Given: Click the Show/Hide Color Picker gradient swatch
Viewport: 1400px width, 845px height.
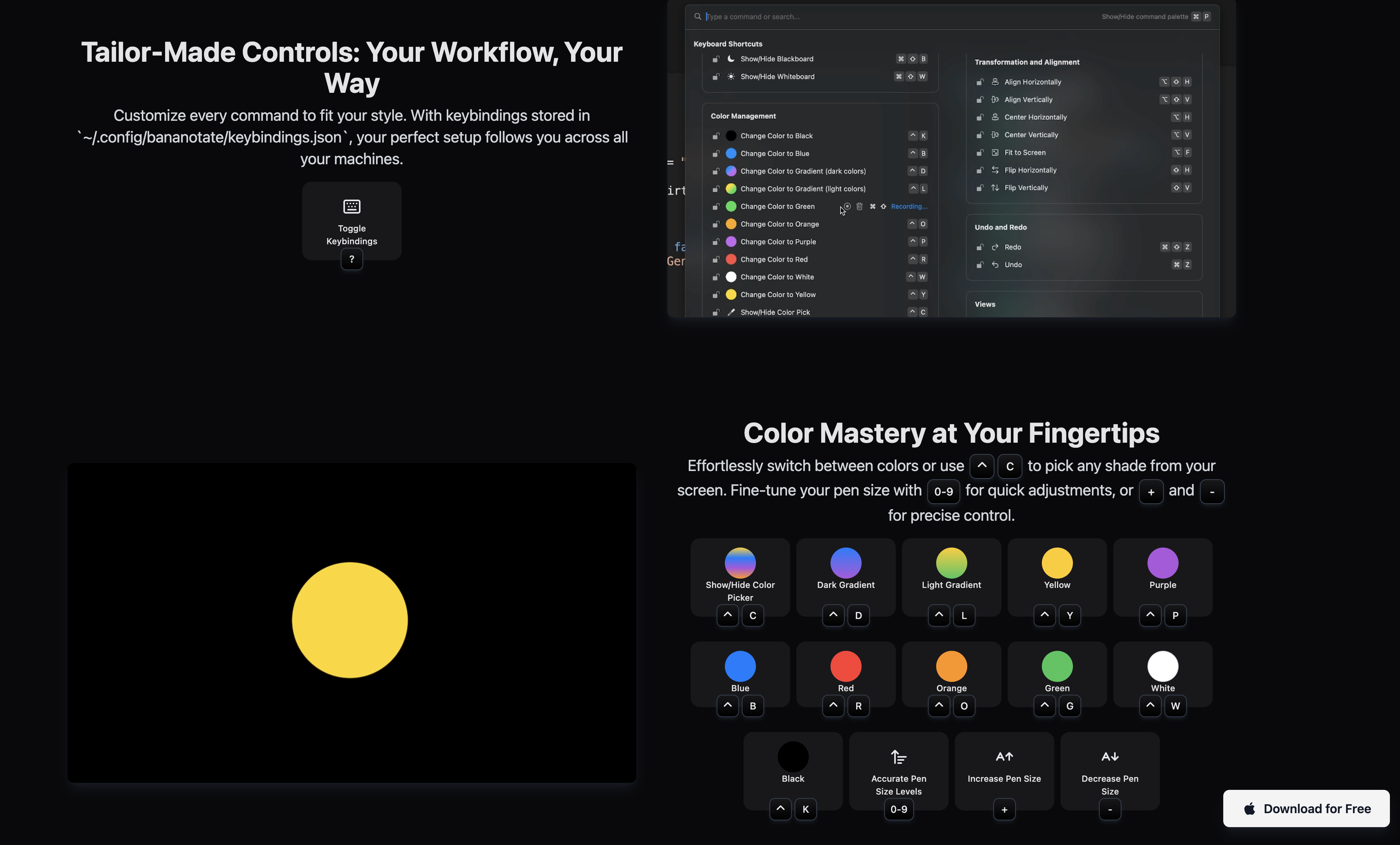Looking at the screenshot, I should pos(740,563).
